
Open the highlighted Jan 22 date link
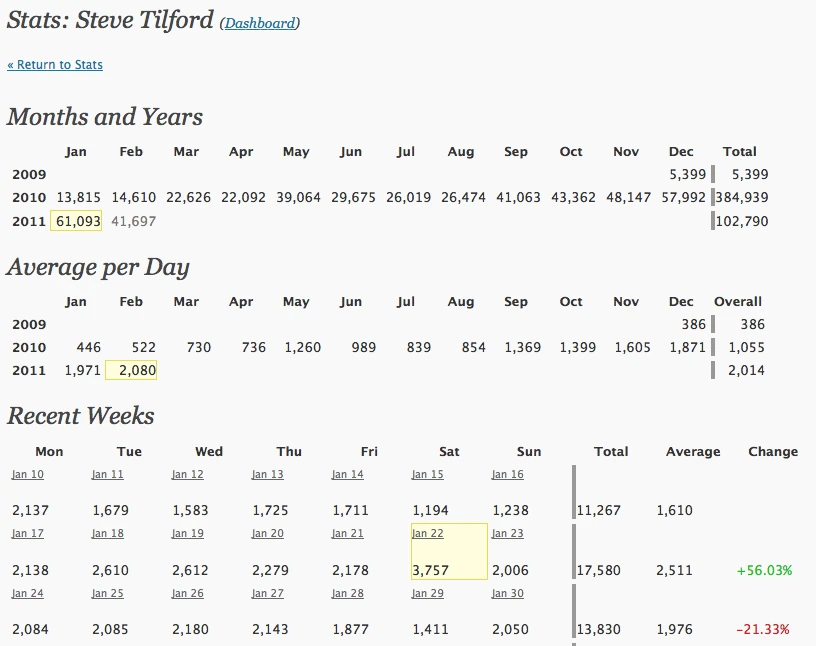(x=427, y=534)
